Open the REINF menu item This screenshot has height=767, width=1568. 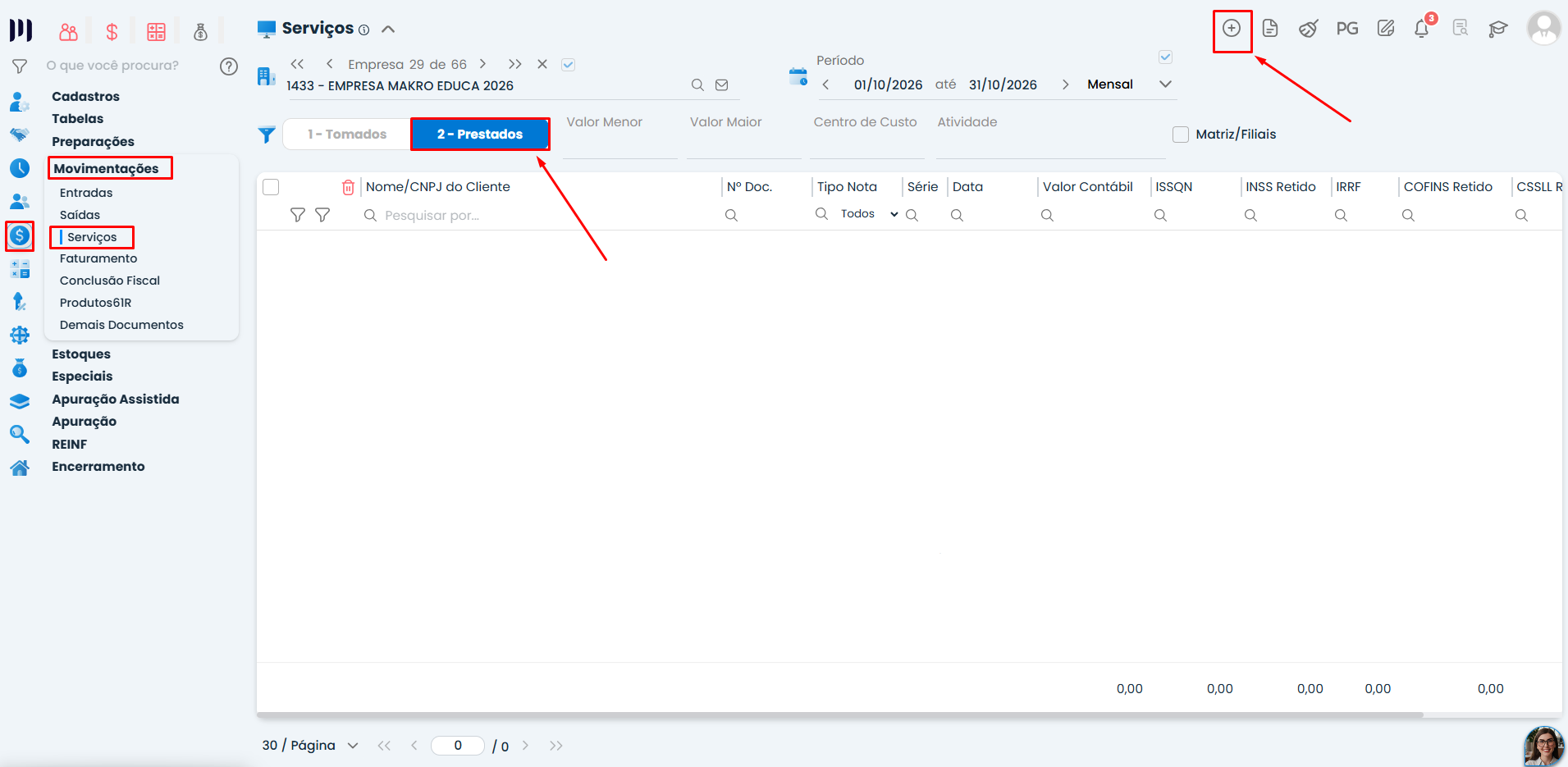click(x=69, y=445)
